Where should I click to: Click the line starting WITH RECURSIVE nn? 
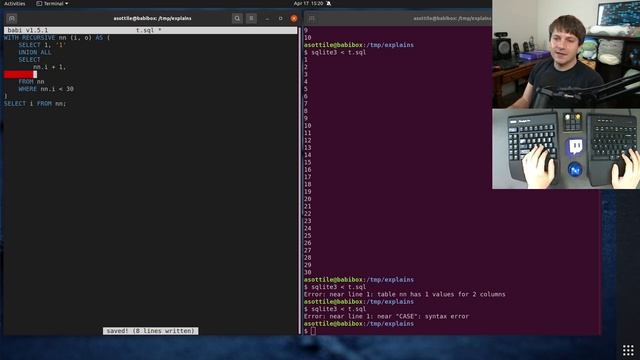[x=57, y=38]
